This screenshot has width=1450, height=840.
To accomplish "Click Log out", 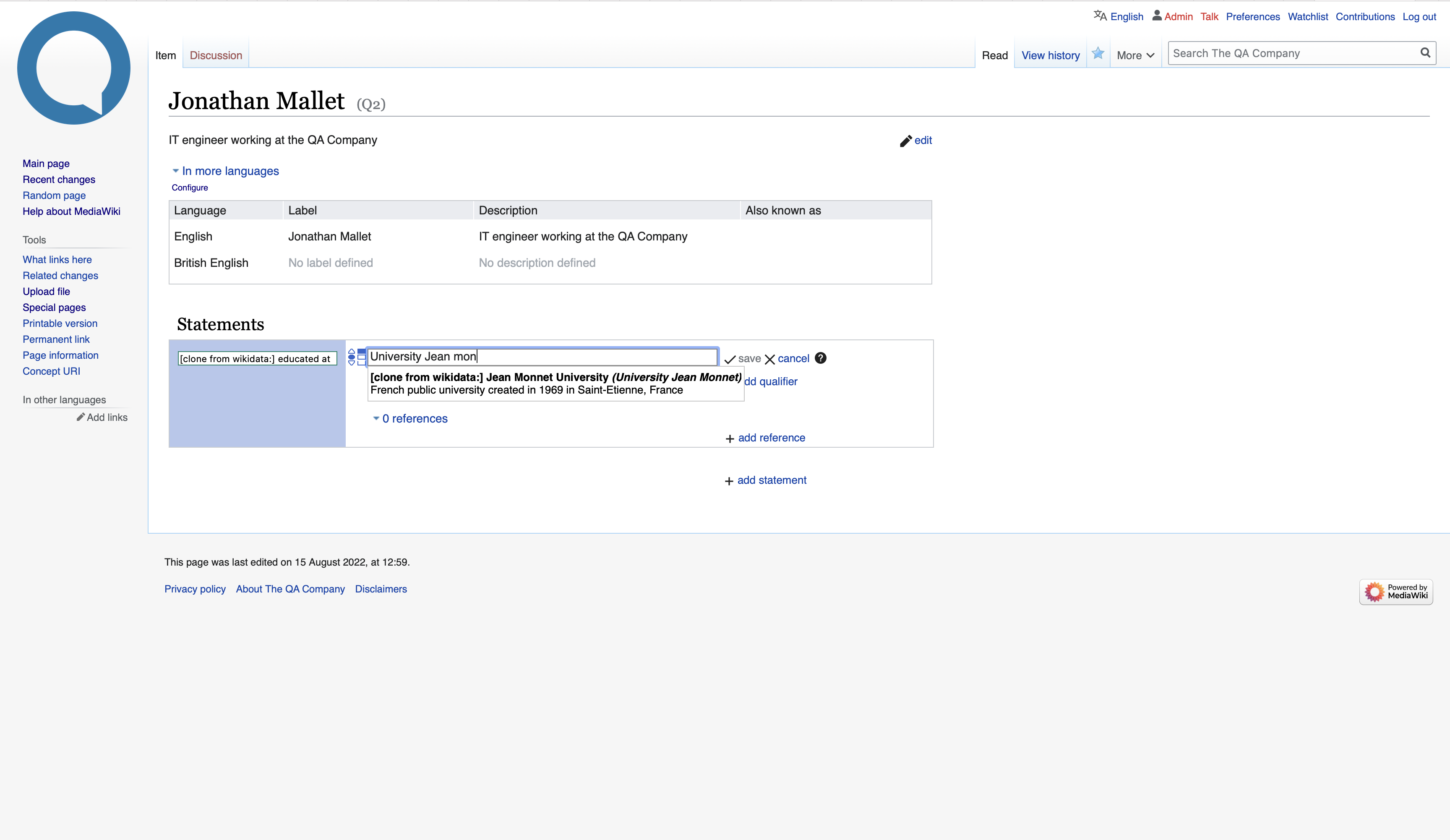I will (x=1419, y=16).
